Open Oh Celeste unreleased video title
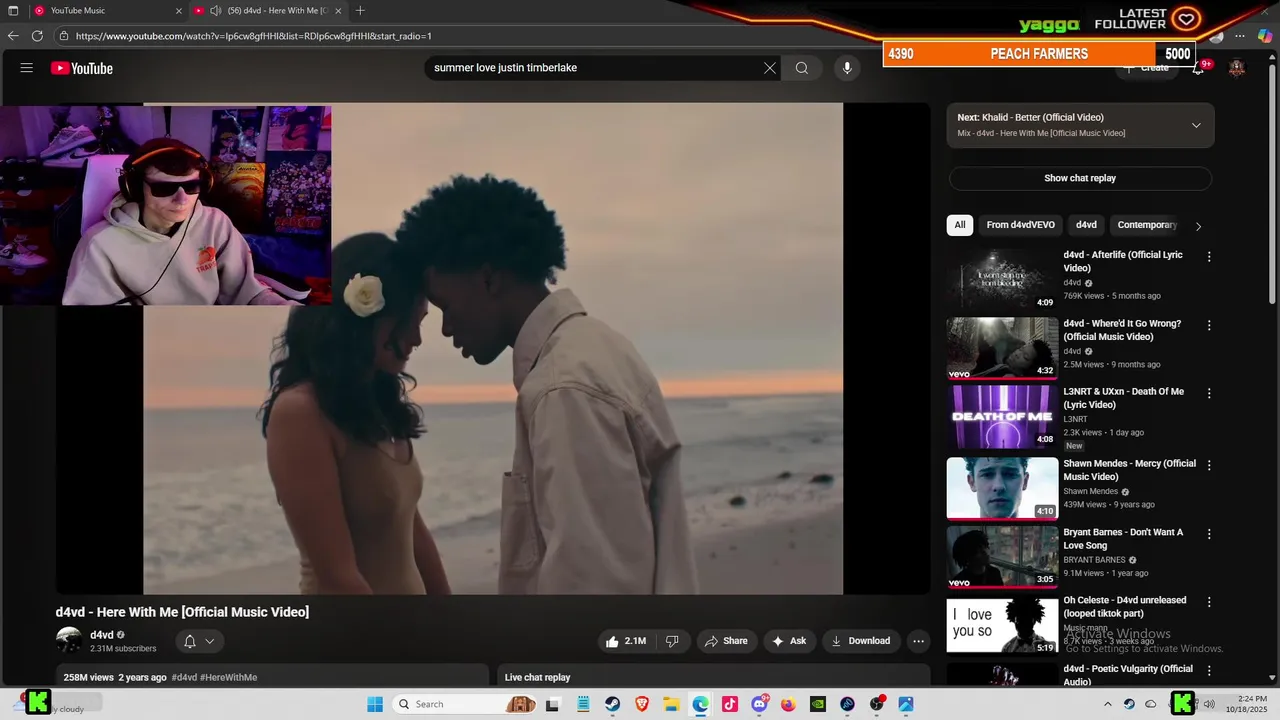Viewport: 1280px width, 720px height. coord(1124,607)
